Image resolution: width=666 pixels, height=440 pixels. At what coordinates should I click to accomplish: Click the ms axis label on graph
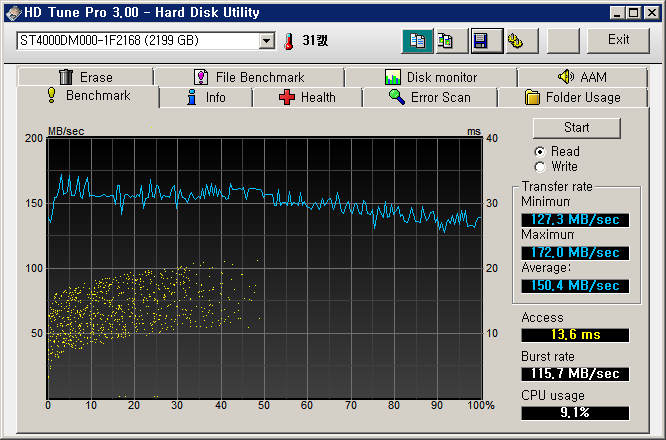[x=474, y=132]
